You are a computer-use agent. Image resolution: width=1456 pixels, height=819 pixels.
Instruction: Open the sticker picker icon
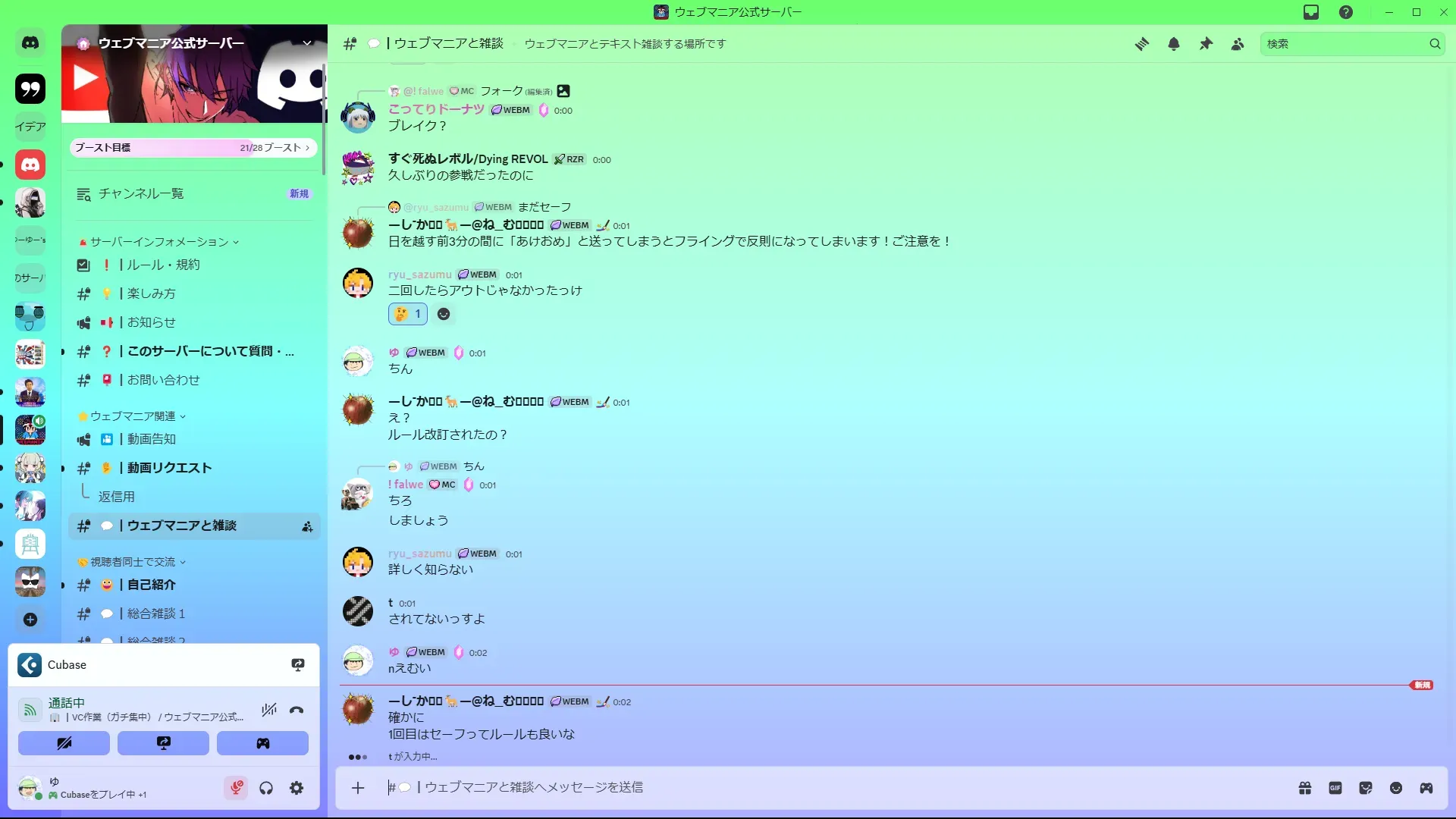1366,788
